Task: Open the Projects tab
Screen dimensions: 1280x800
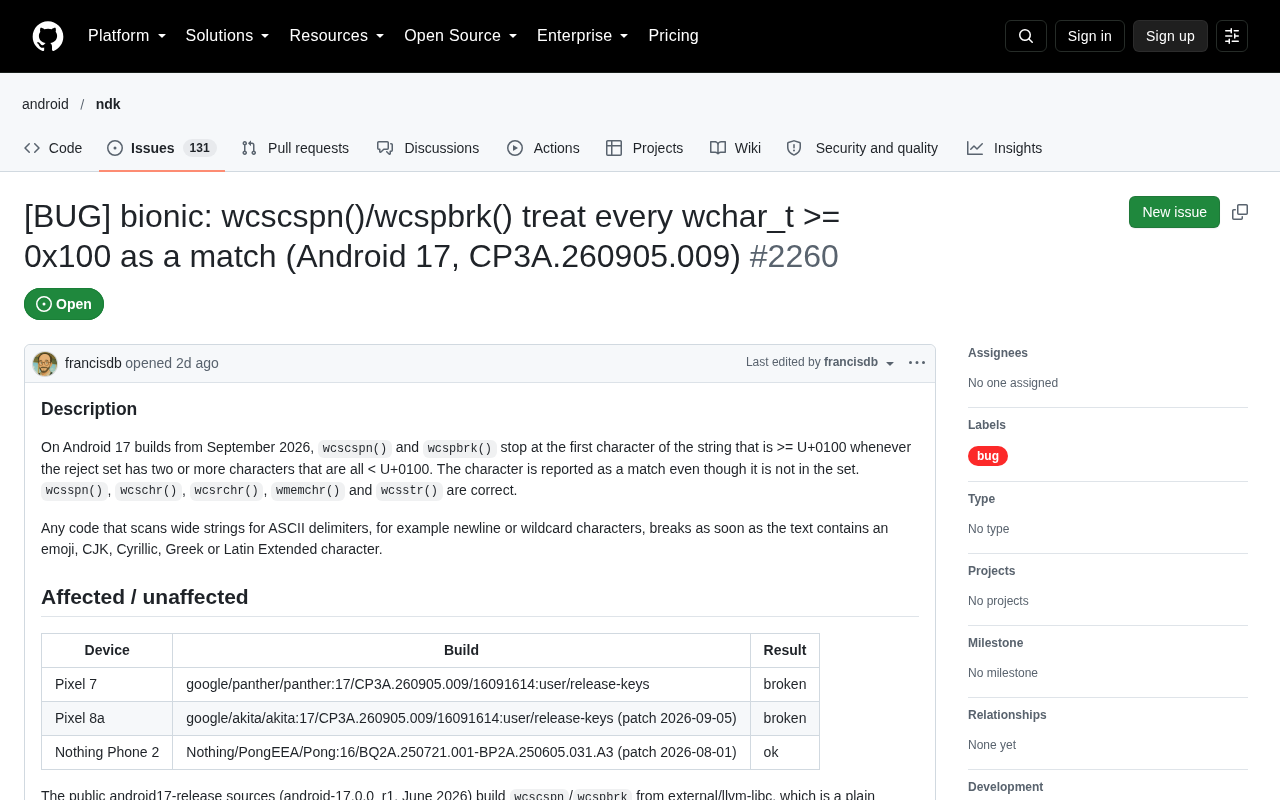Action: click(x=645, y=148)
